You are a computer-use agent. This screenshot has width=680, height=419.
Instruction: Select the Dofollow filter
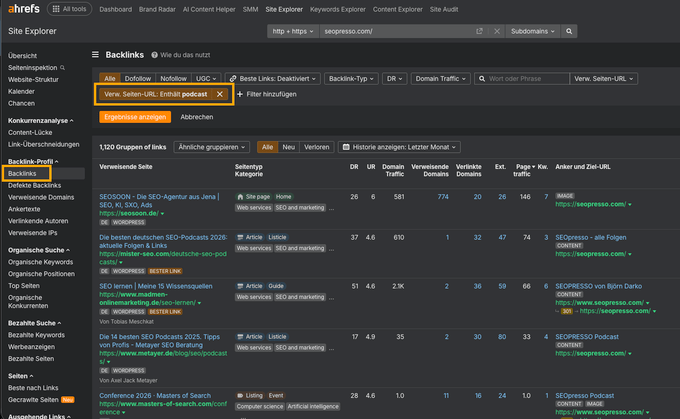(x=137, y=79)
